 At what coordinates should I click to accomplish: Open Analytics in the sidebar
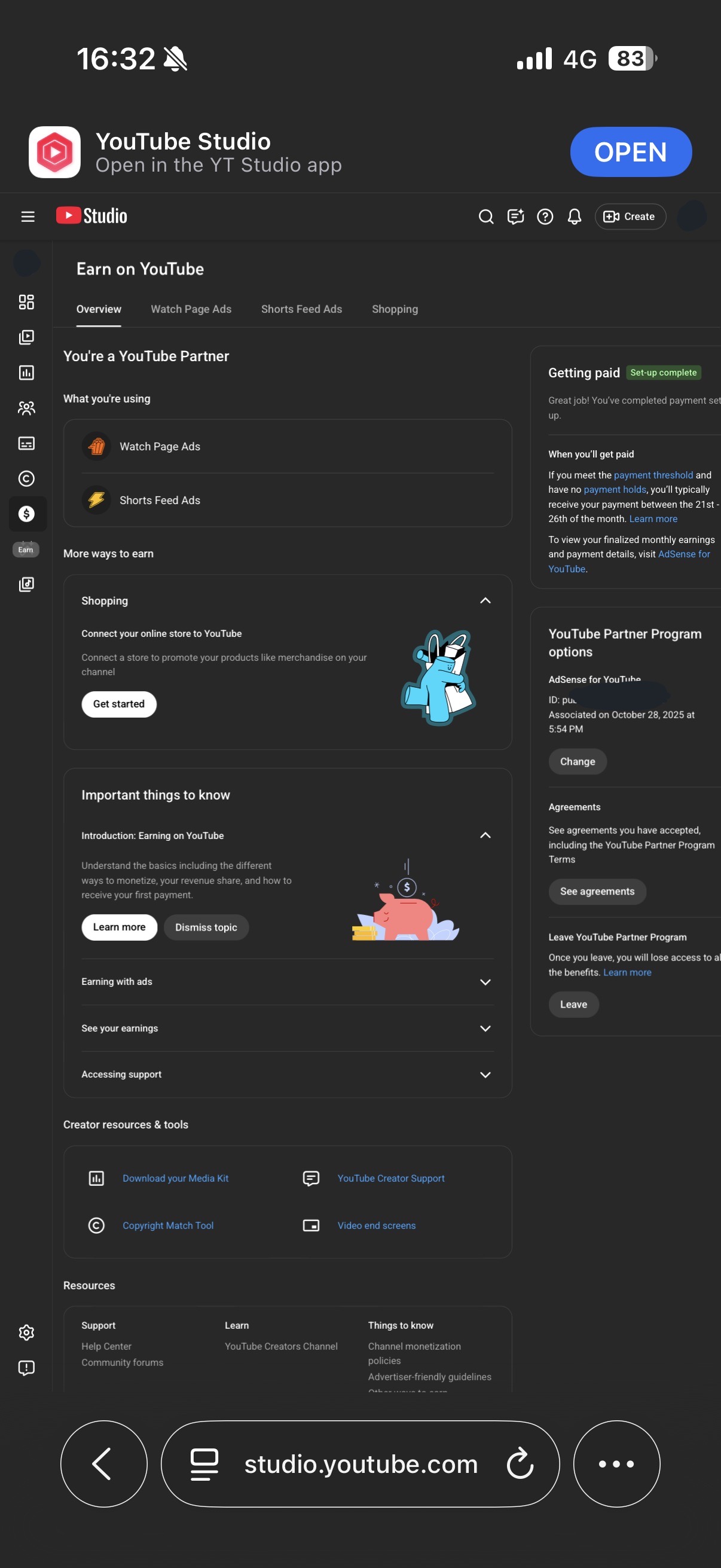tap(26, 373)
